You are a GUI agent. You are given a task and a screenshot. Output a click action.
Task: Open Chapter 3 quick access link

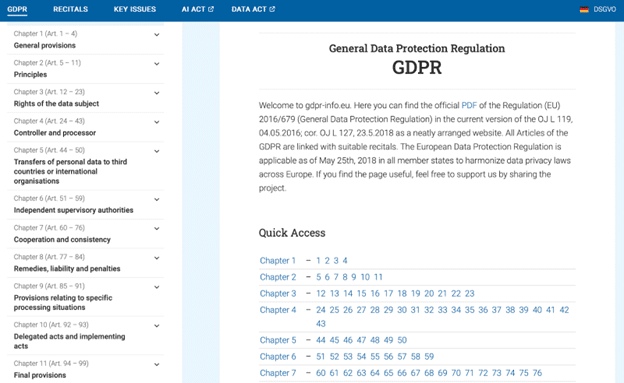tap(278, 293)
